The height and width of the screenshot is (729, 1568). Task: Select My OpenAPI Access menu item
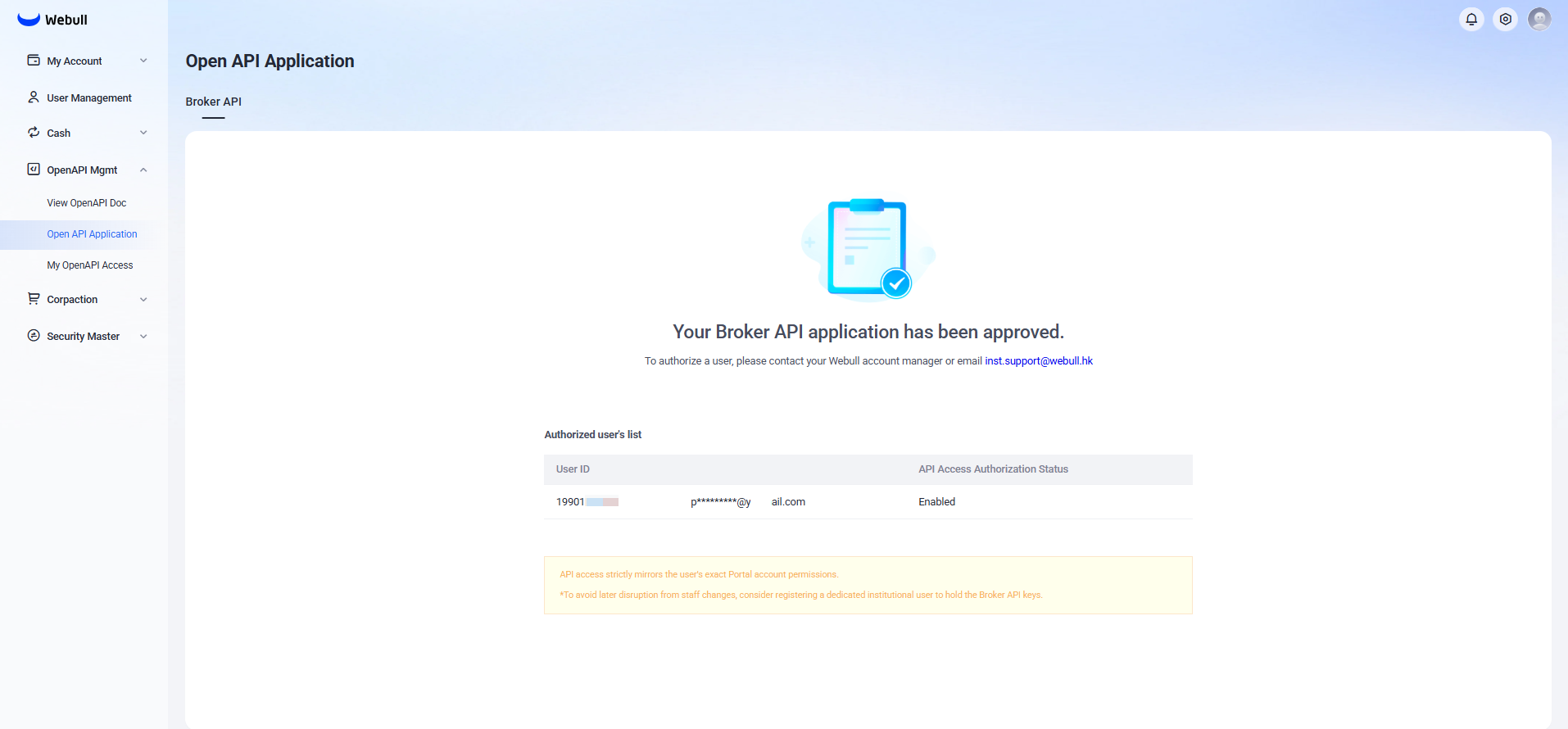(x=90, y=265)
